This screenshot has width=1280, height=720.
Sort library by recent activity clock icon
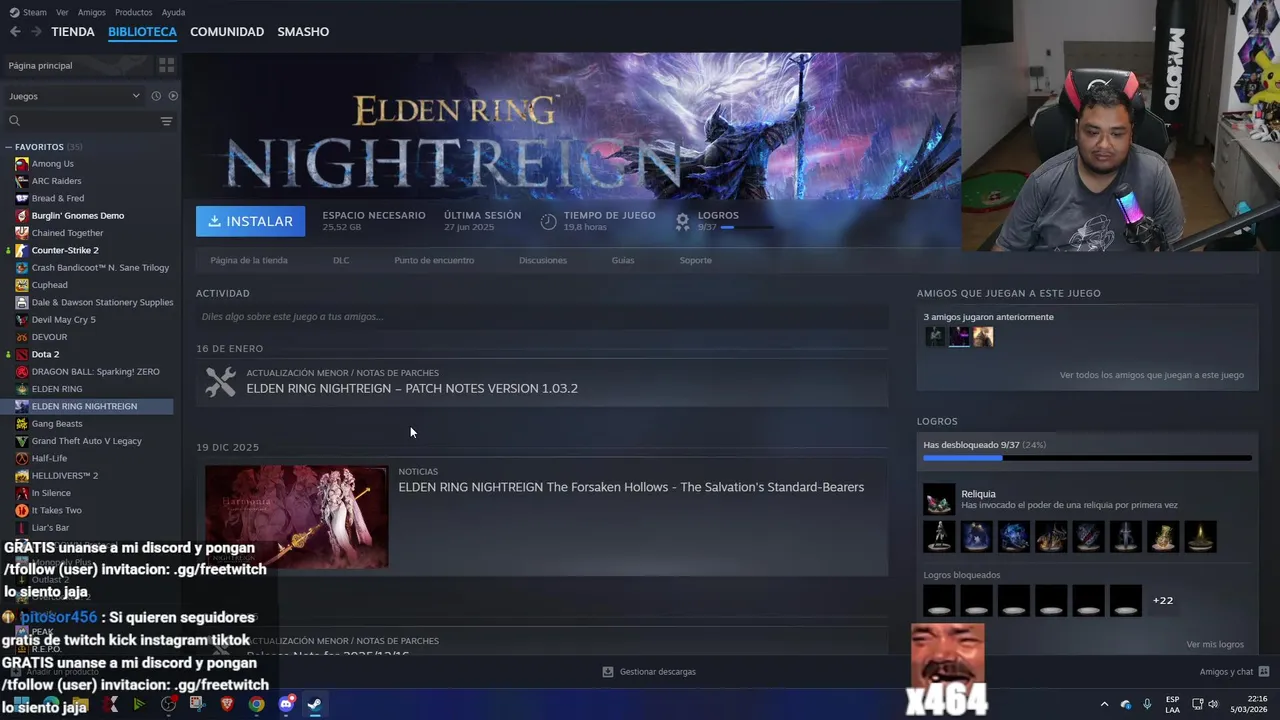click(156, 96)
